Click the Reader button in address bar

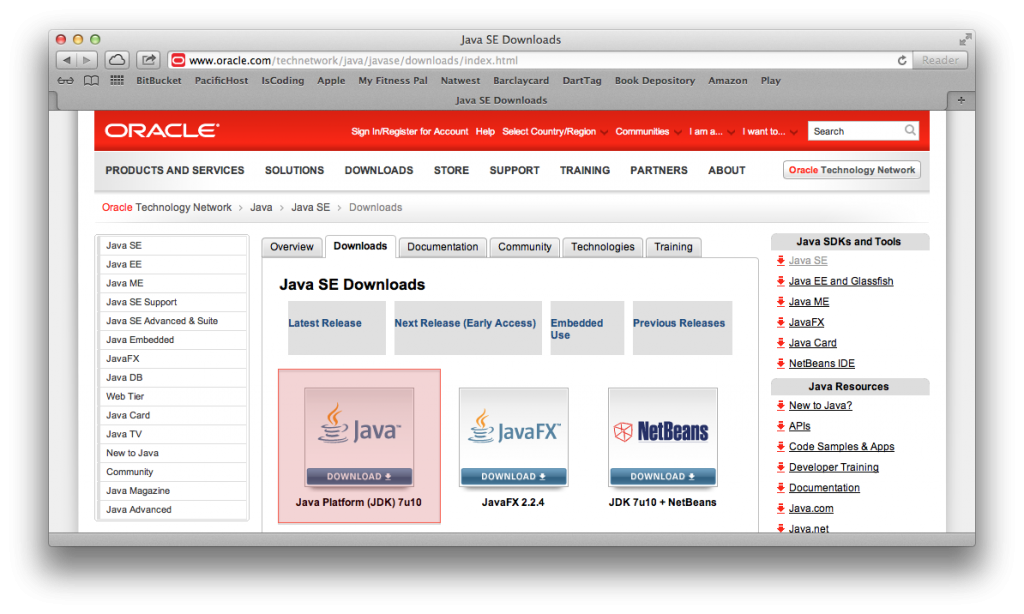[x=940, y=60]
